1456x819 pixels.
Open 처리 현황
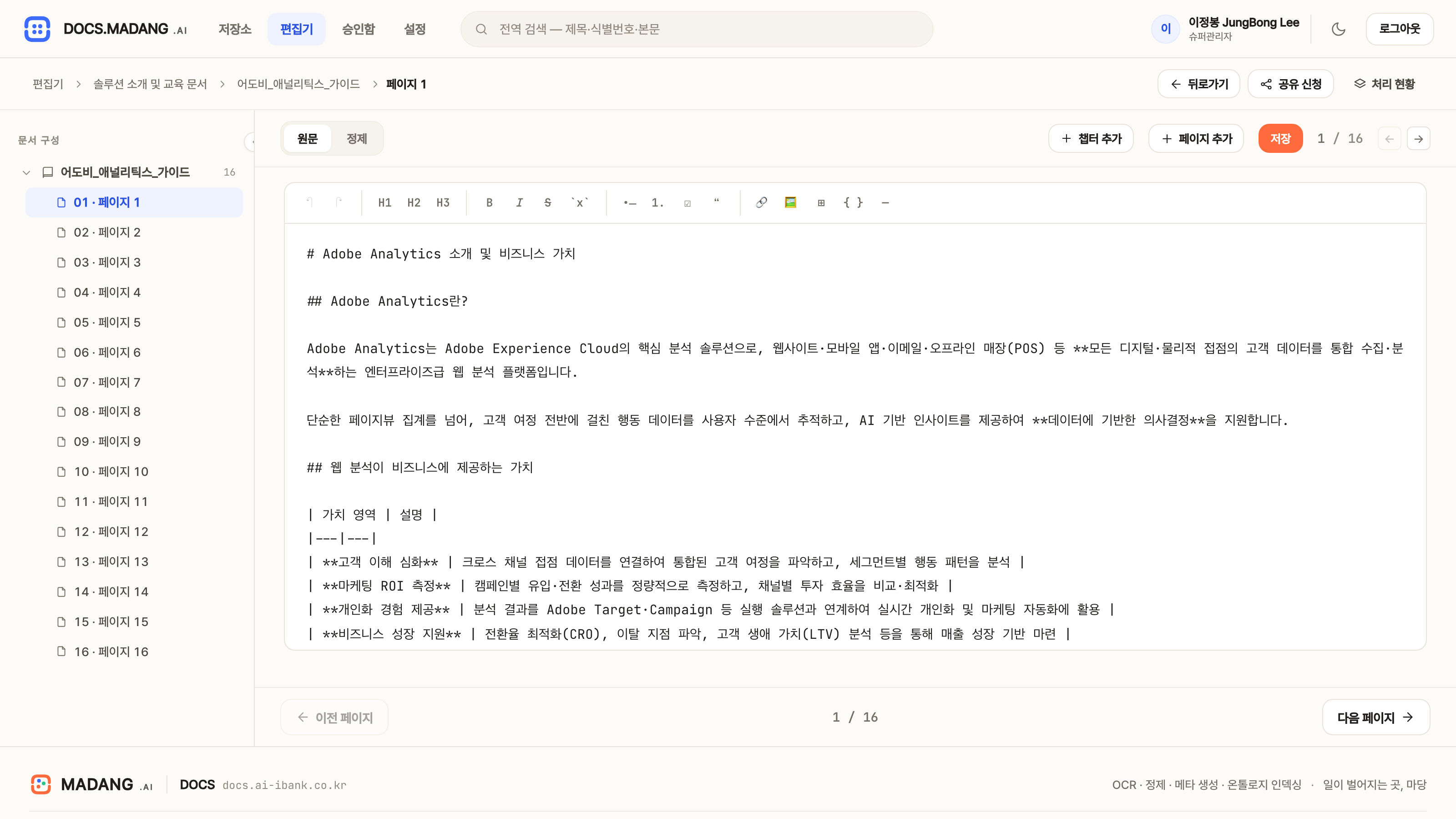pos(1384,84)
